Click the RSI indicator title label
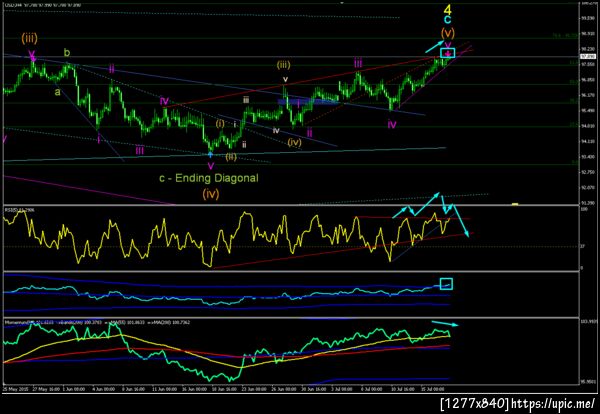The height and width of the screenshot is (414, 600). tap(18, 209)
